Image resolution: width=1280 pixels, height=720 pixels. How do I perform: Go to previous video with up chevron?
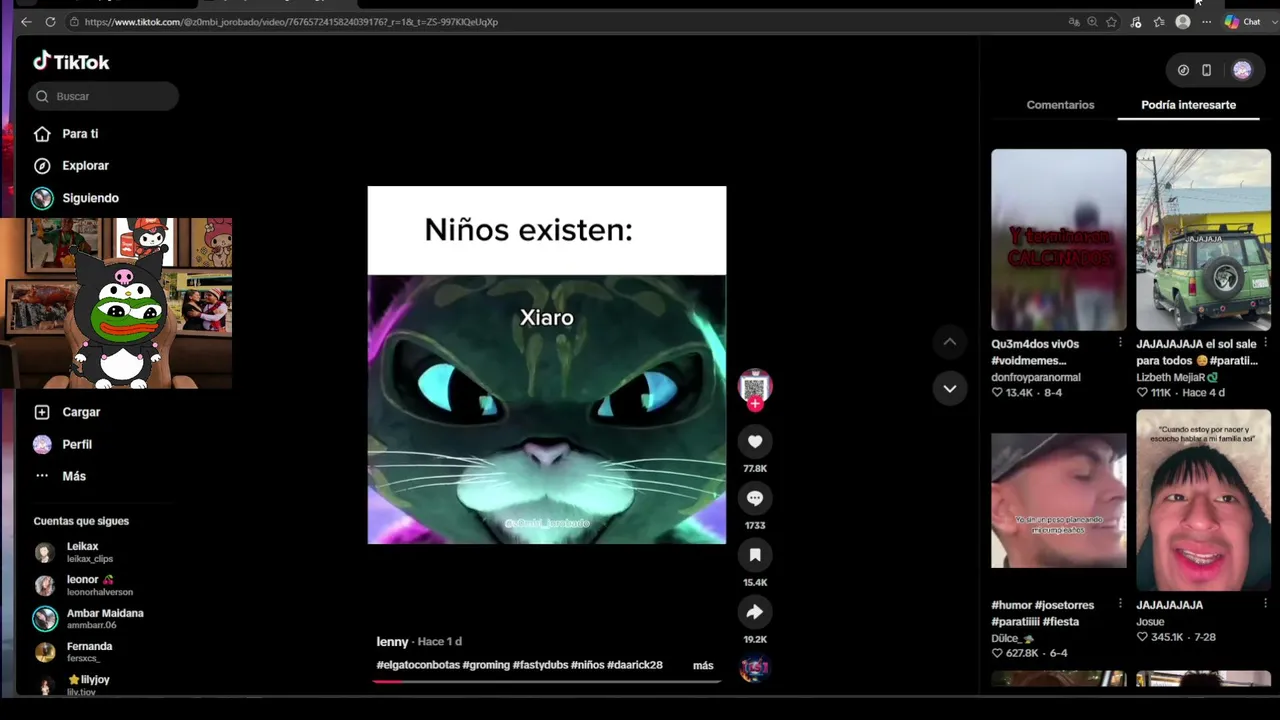pyautogui.click(x=950, y=342)
